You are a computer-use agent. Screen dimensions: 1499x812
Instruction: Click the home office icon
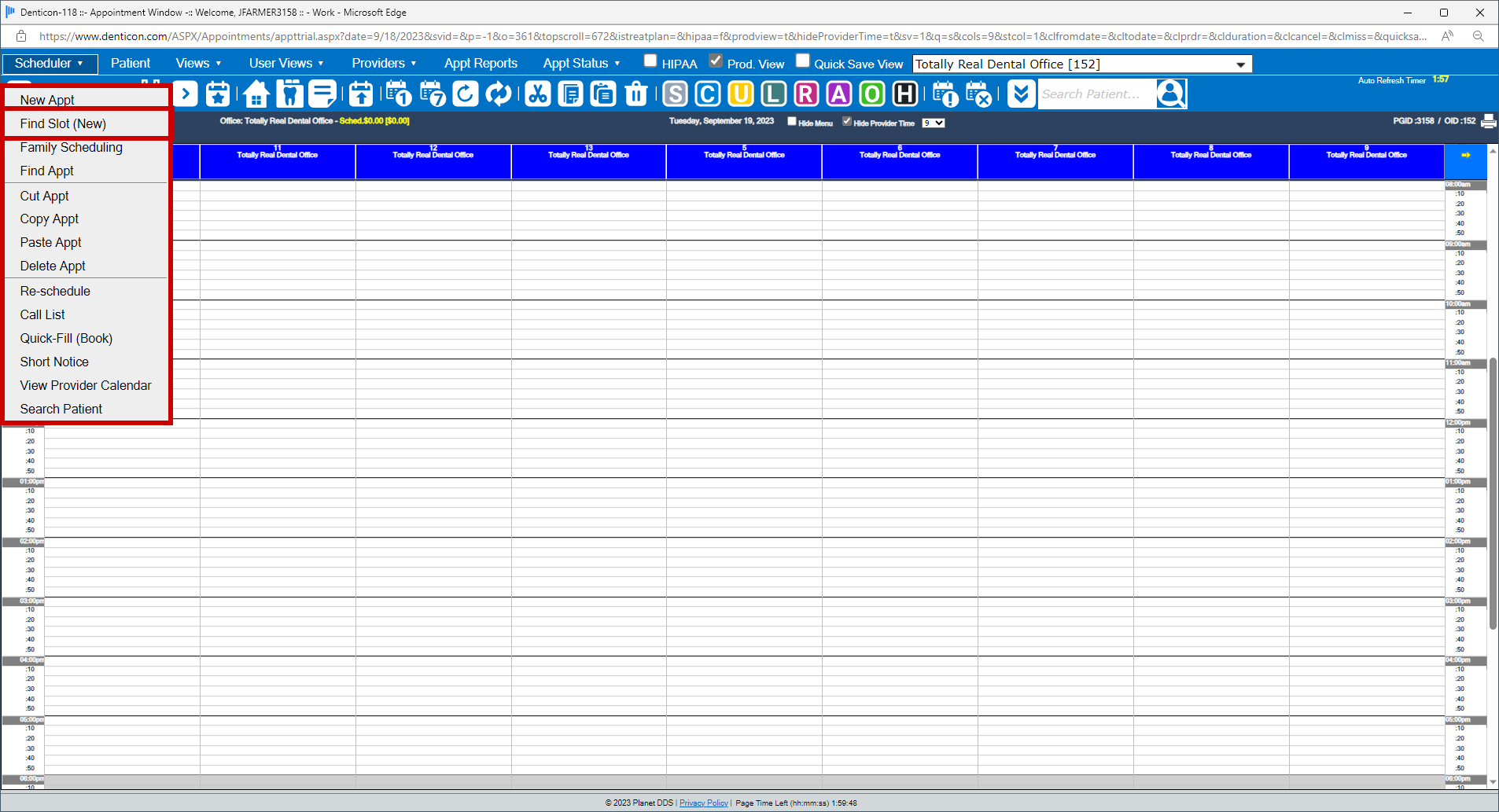[x=256, y=94]
